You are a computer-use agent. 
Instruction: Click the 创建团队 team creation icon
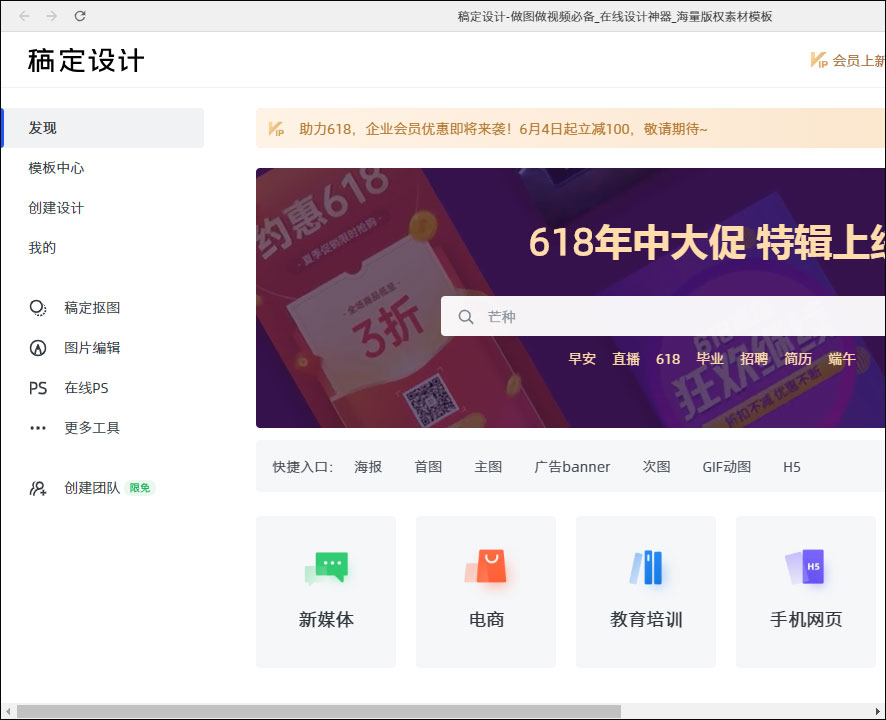[38, 487]
